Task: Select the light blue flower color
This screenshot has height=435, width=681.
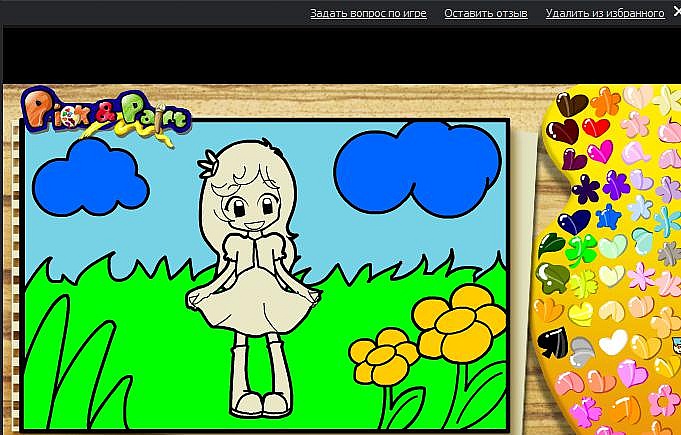Action: pyautogui.click(x=640, y=208)
